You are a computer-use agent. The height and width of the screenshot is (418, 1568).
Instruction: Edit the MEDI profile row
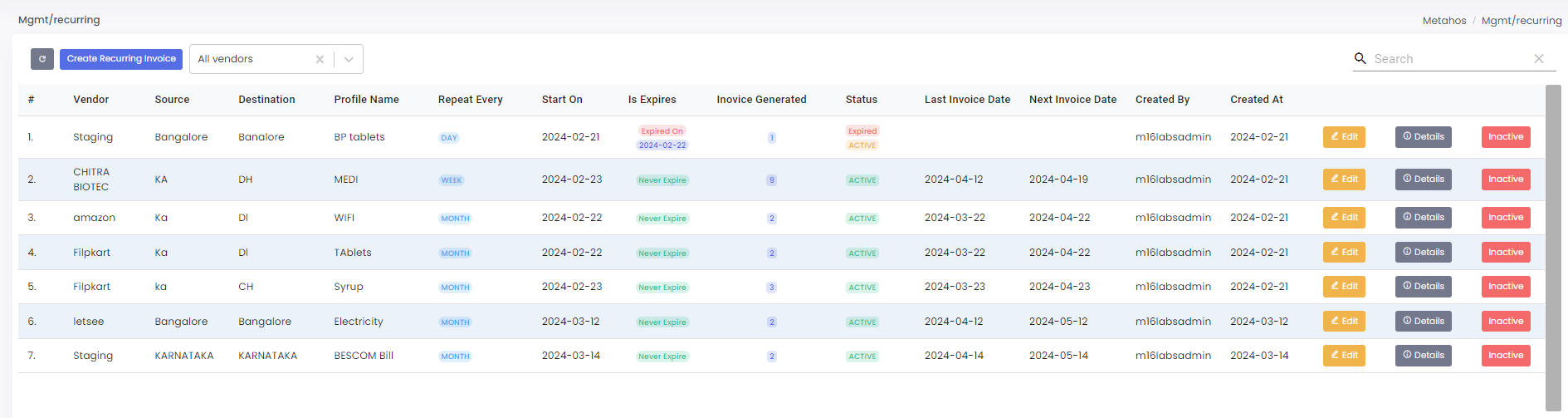(1344, 179)
